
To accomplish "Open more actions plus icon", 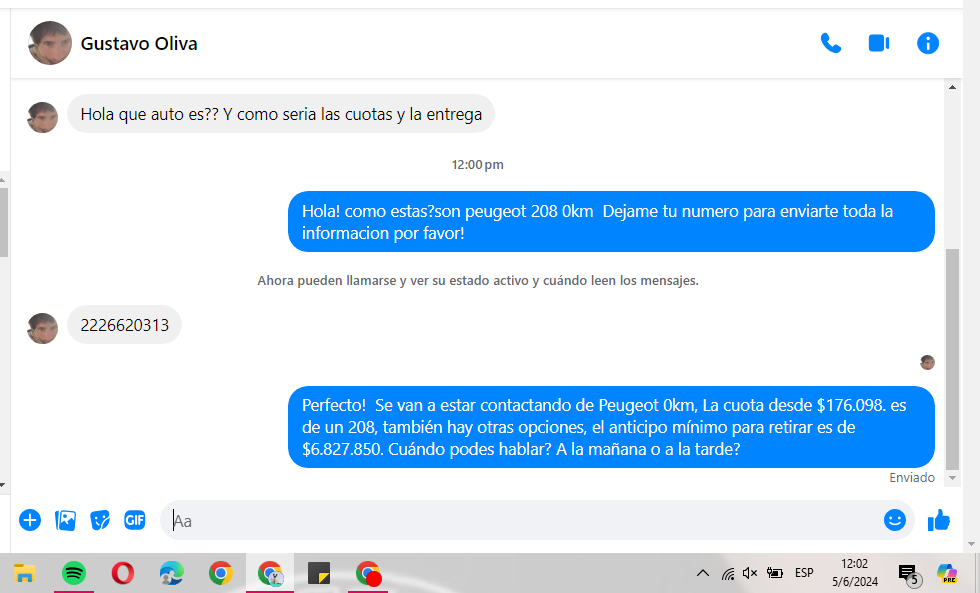I will click(x=30, y=520).
